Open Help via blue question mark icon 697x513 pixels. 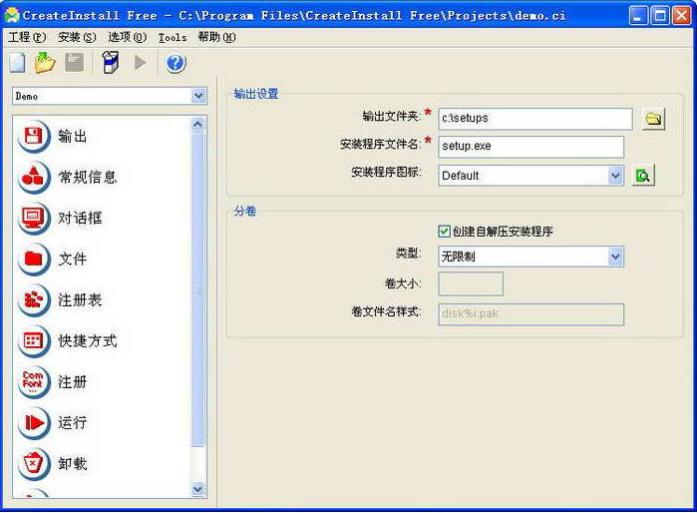click(x=176, y=63)
